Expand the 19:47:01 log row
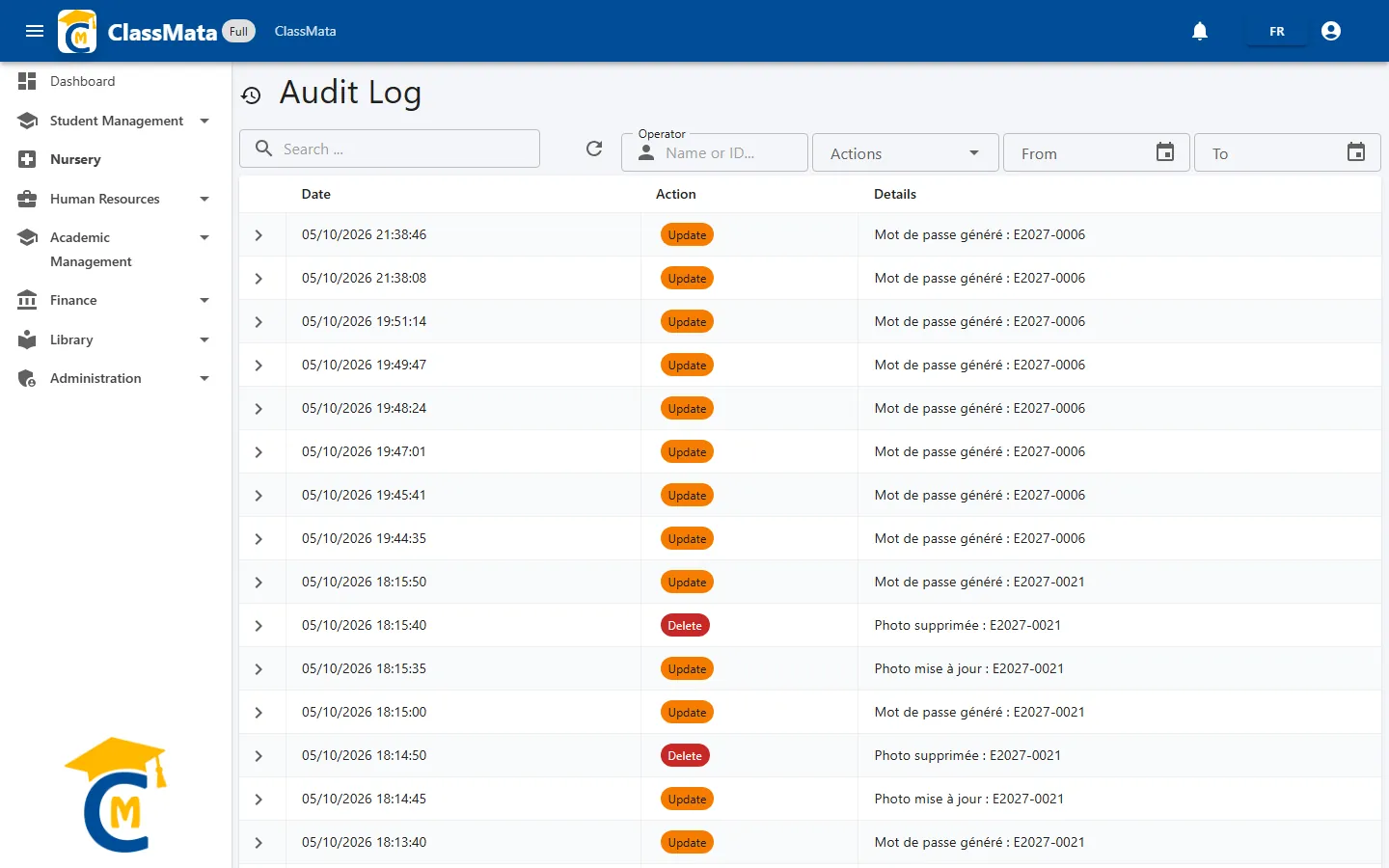This screenshot has width=1389, height=868. 259,452
